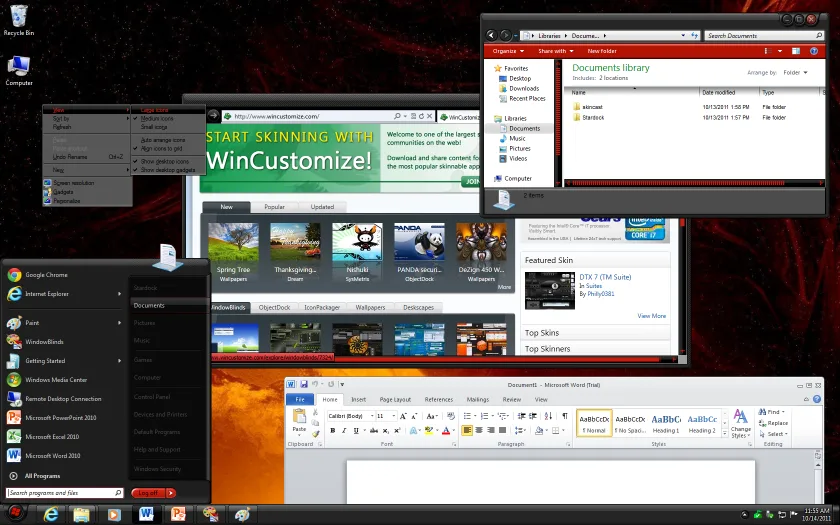Click the Save icon in Word's quick access toolbar
The image size is (840, 525).
[304, 384]
